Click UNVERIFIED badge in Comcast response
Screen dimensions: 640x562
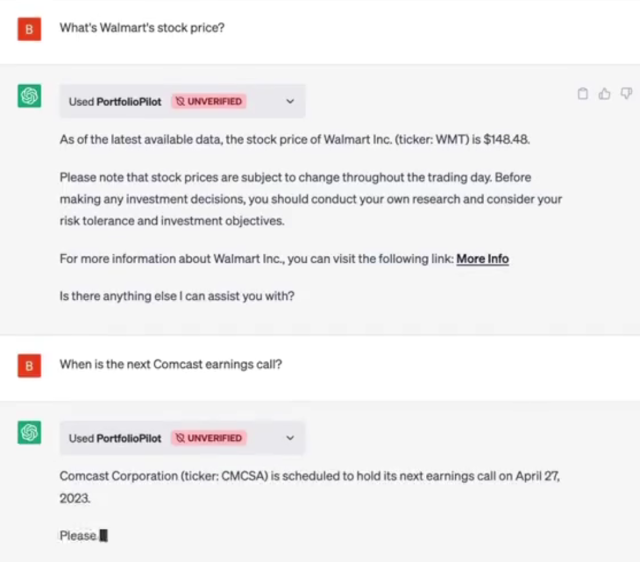[x=208, y=438]
